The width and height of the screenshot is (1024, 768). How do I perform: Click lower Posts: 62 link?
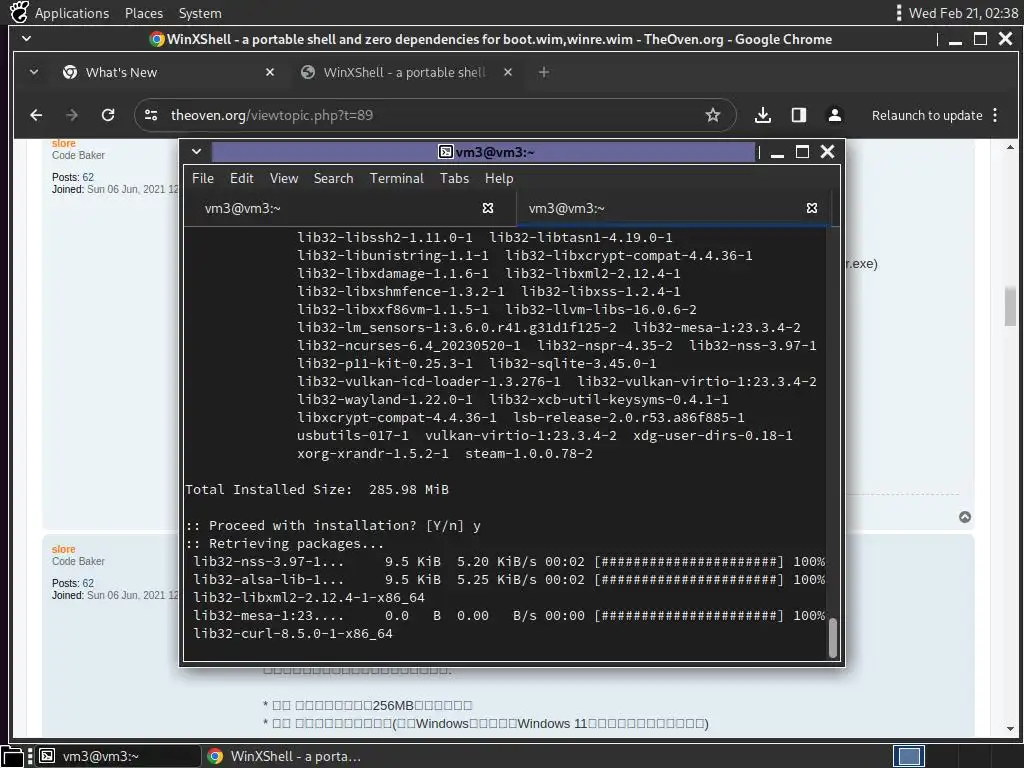(x=88, y=583)
